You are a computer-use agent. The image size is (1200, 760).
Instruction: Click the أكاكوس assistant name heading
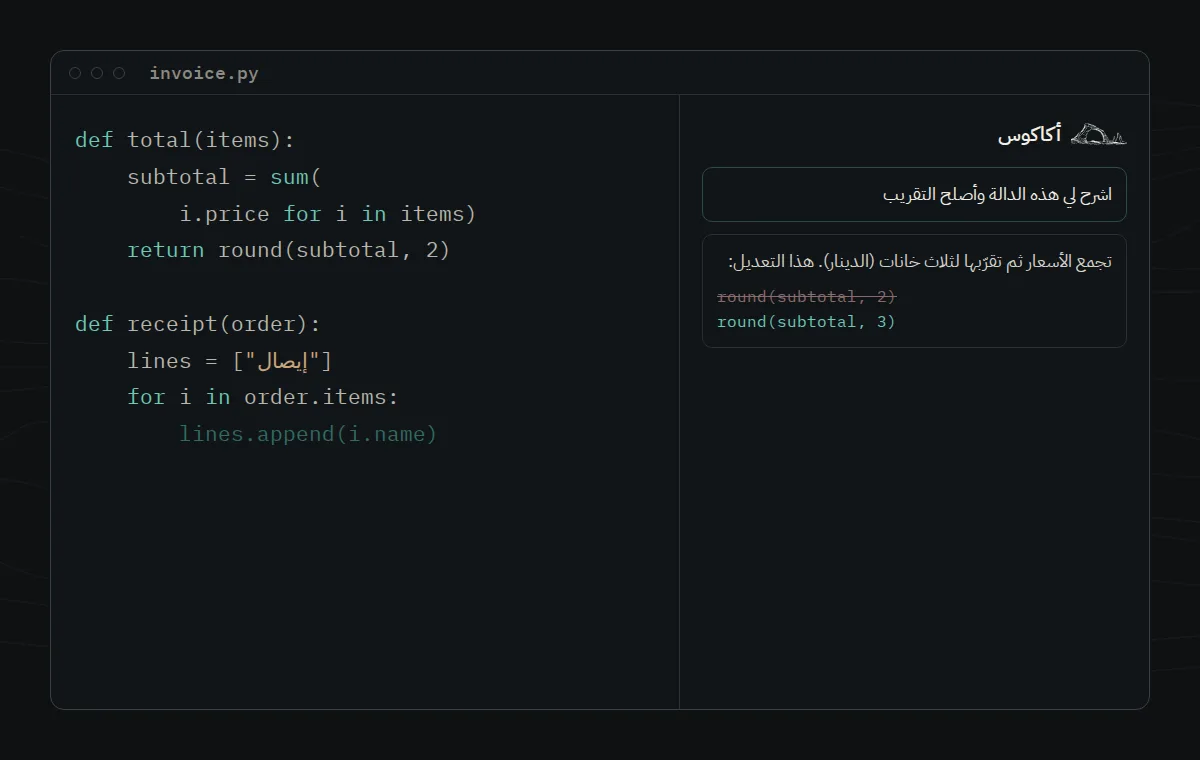1029,135
